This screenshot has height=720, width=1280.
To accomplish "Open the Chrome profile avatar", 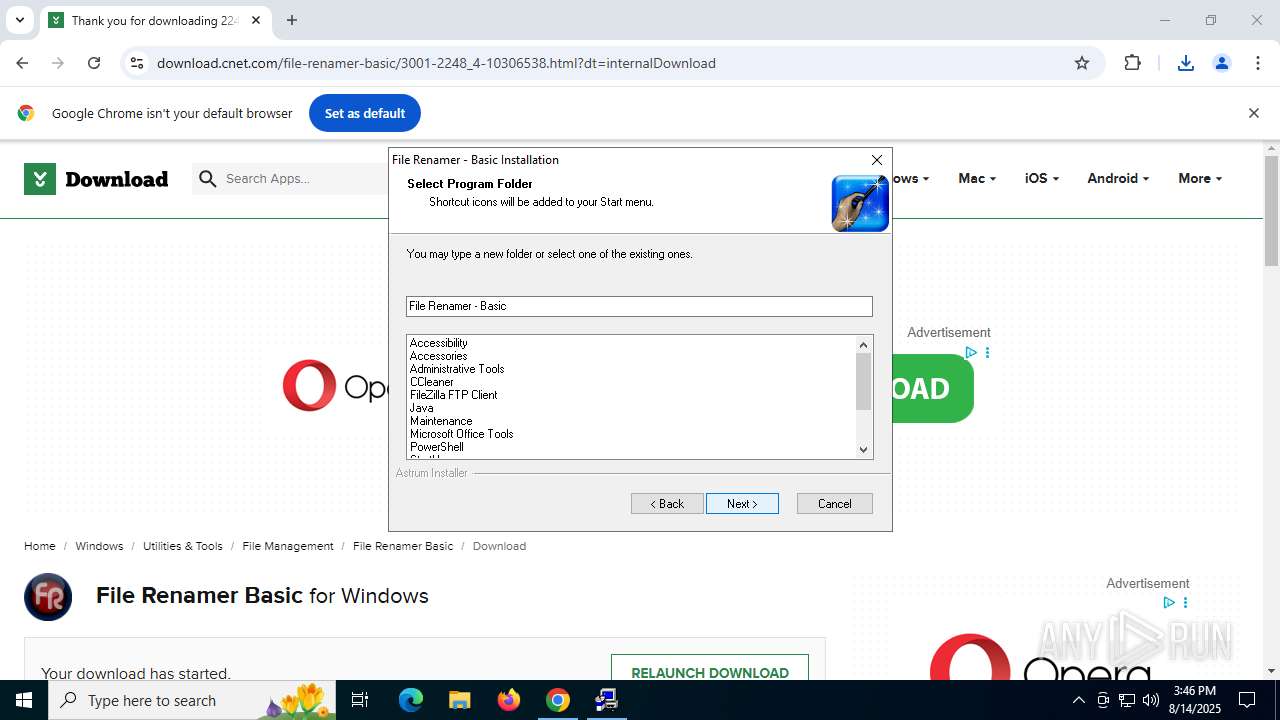I will coord(1221,63).
